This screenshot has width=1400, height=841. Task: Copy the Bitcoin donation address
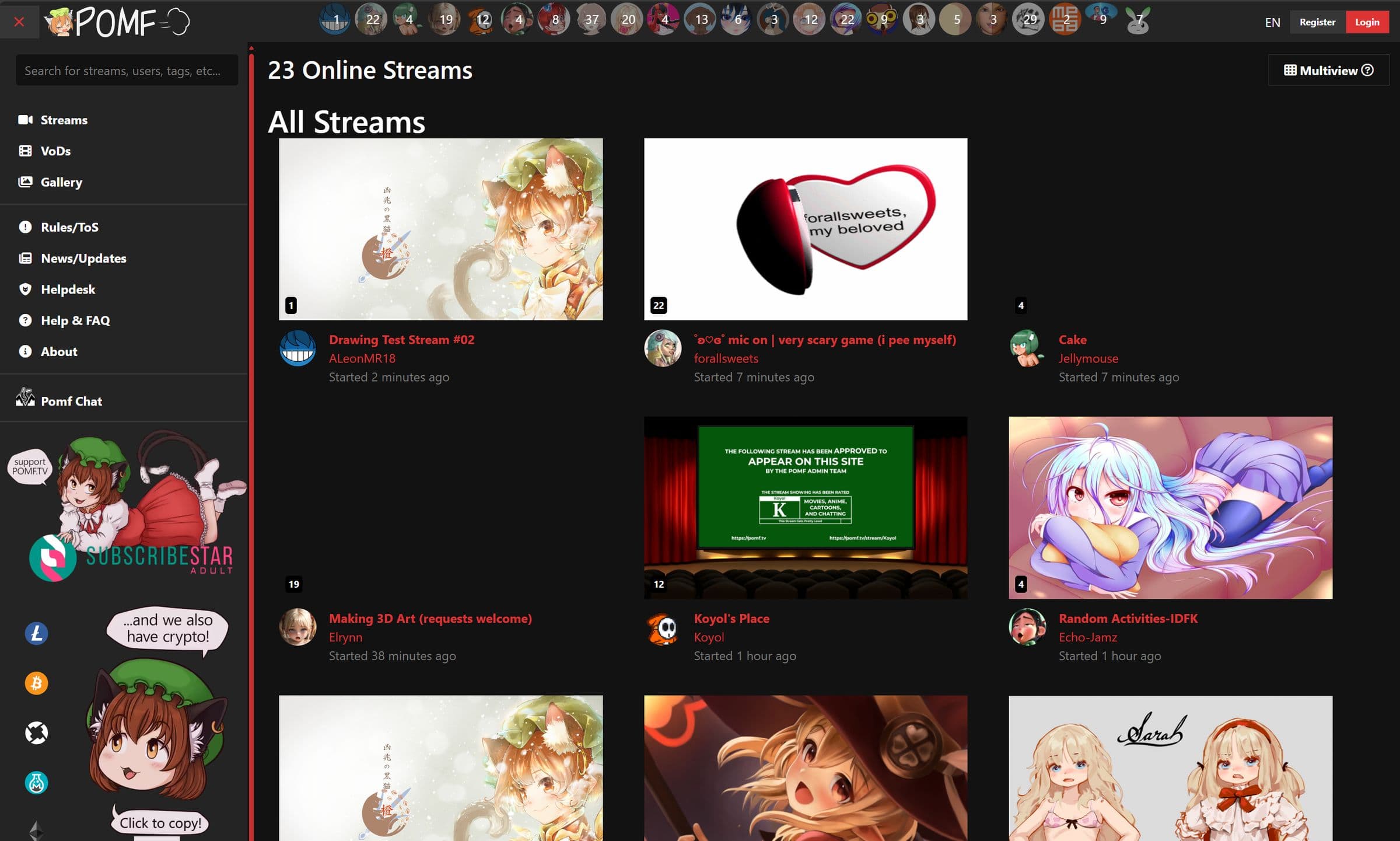click(36, 682)
